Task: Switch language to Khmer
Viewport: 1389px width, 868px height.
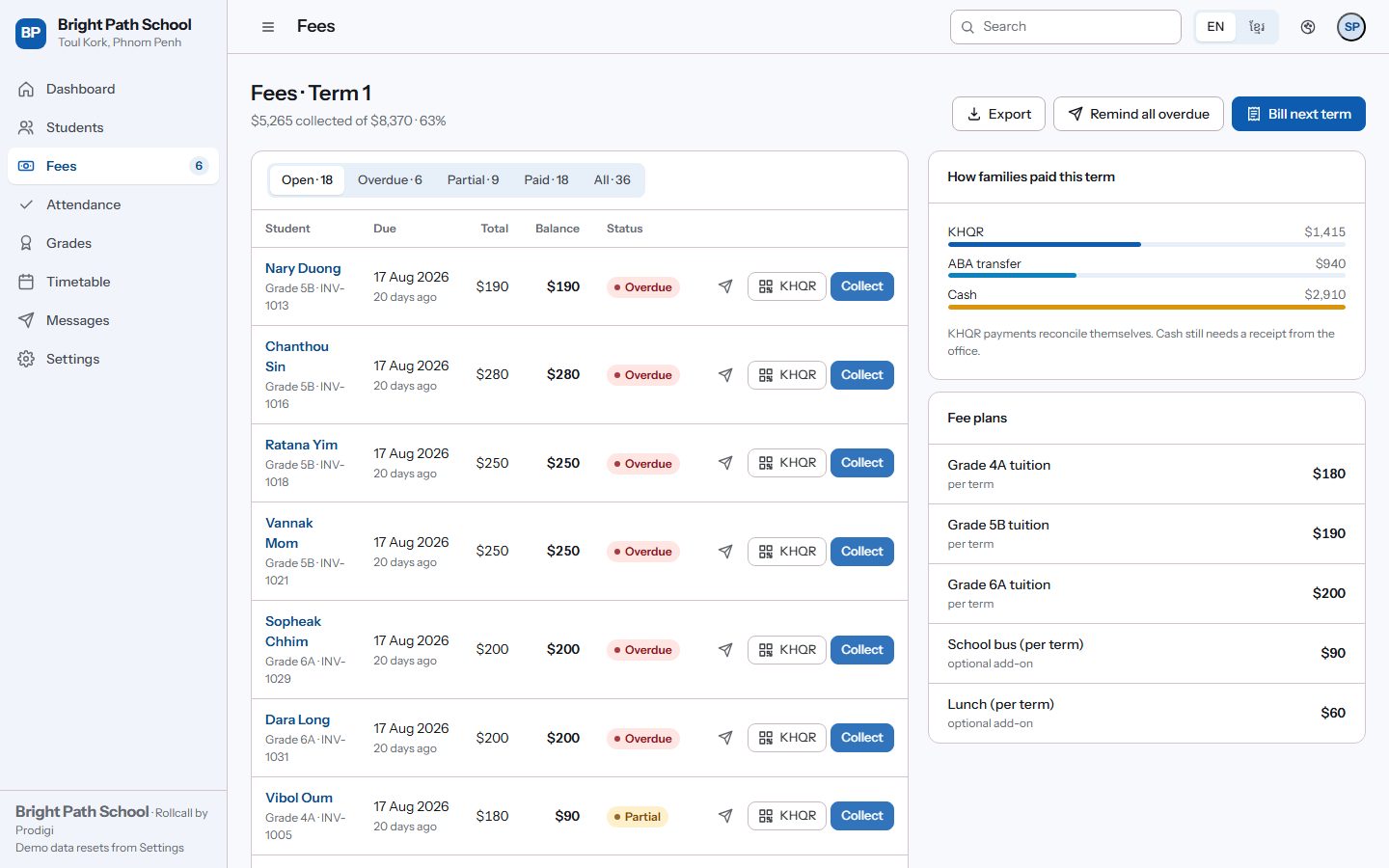Action: [x=1256, y=27]
